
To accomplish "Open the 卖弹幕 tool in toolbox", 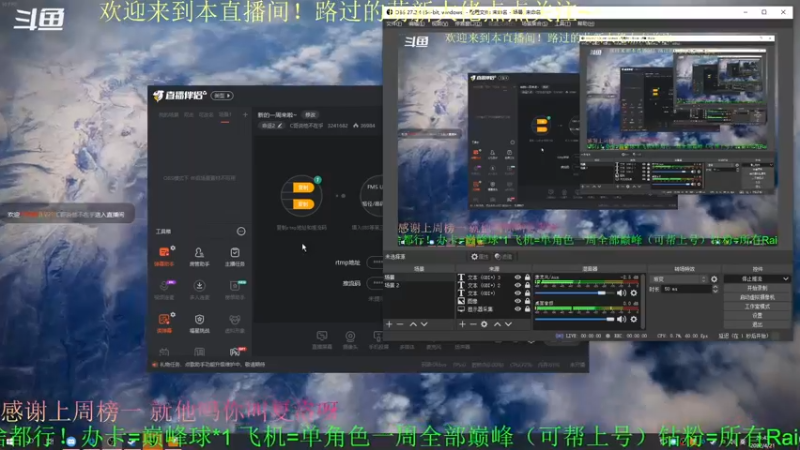I will coord(164,323).
